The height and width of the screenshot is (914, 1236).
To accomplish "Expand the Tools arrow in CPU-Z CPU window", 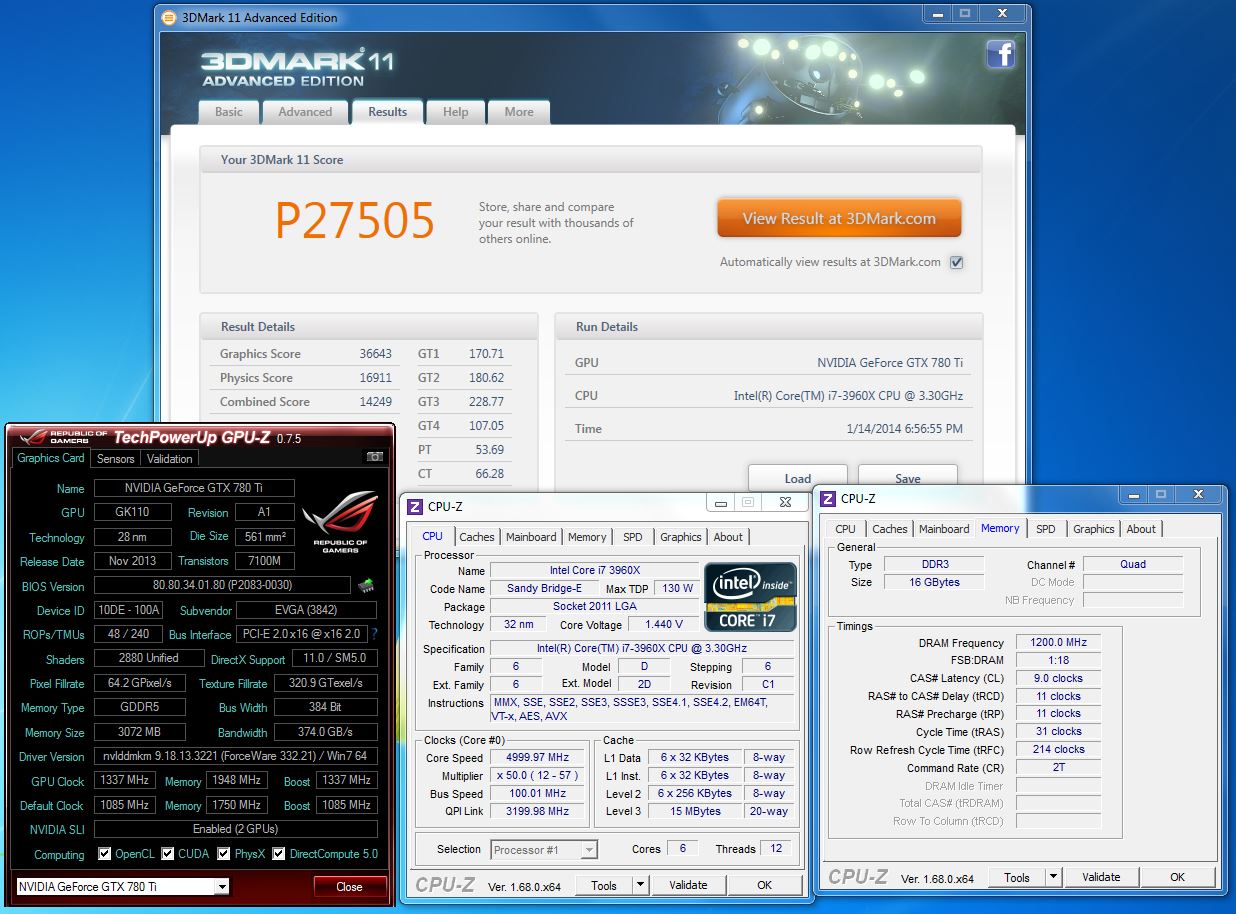I will pos(641,885).
